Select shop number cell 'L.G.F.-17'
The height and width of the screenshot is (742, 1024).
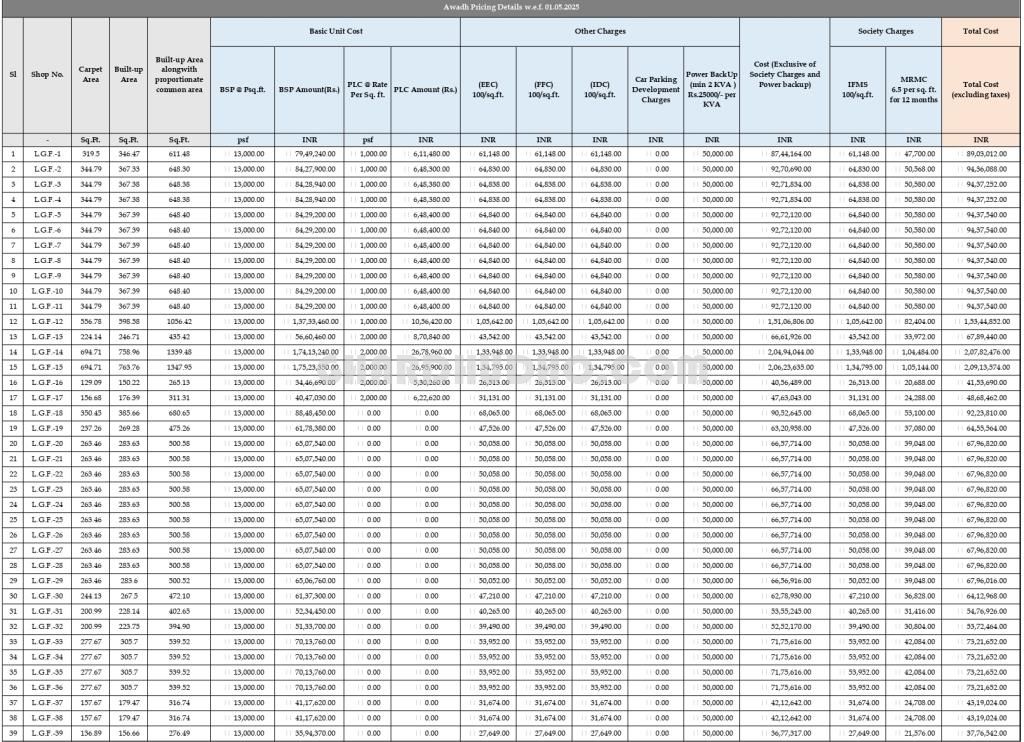(x=48, y=398)
